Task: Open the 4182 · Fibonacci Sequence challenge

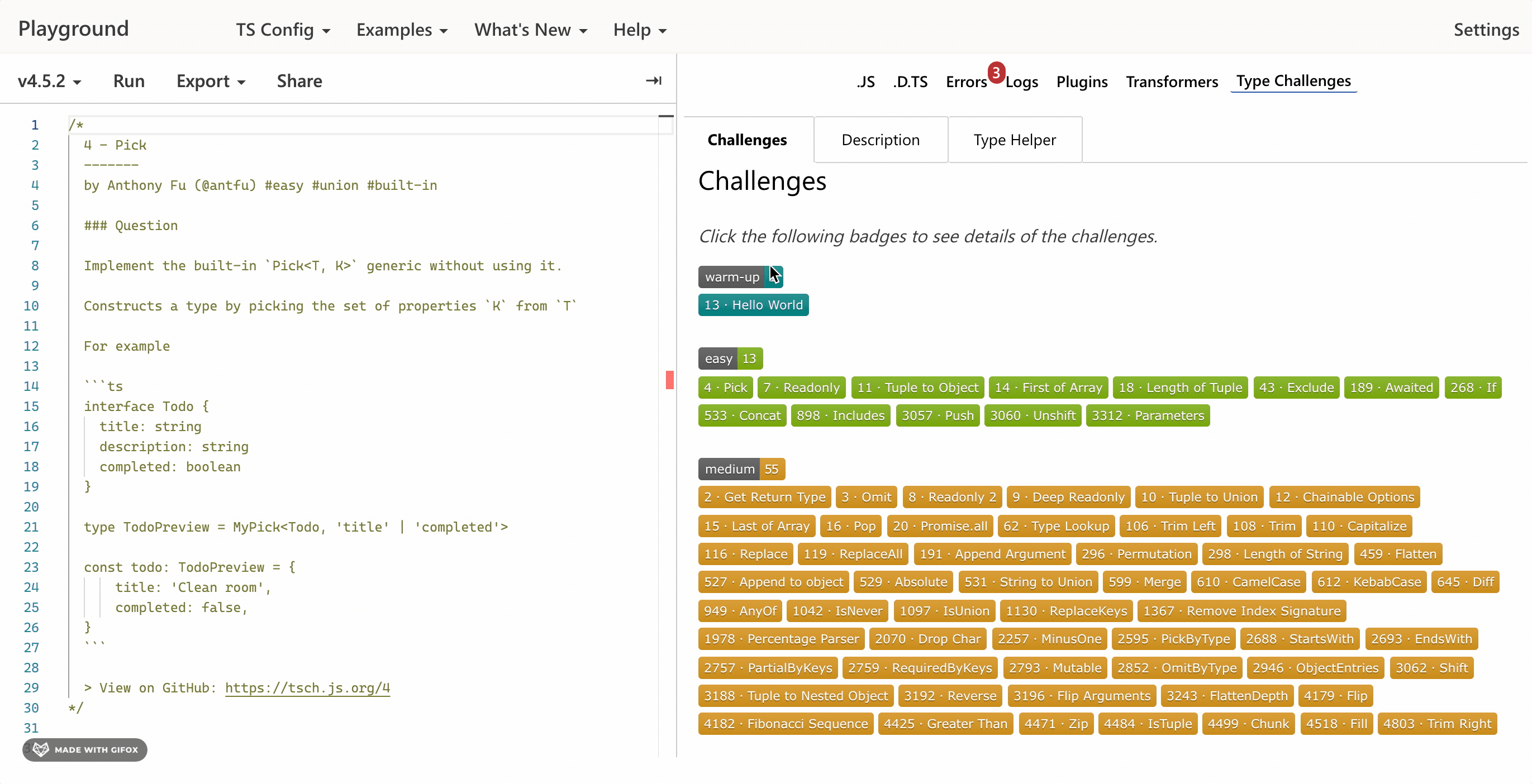Action: click(785, 724)
